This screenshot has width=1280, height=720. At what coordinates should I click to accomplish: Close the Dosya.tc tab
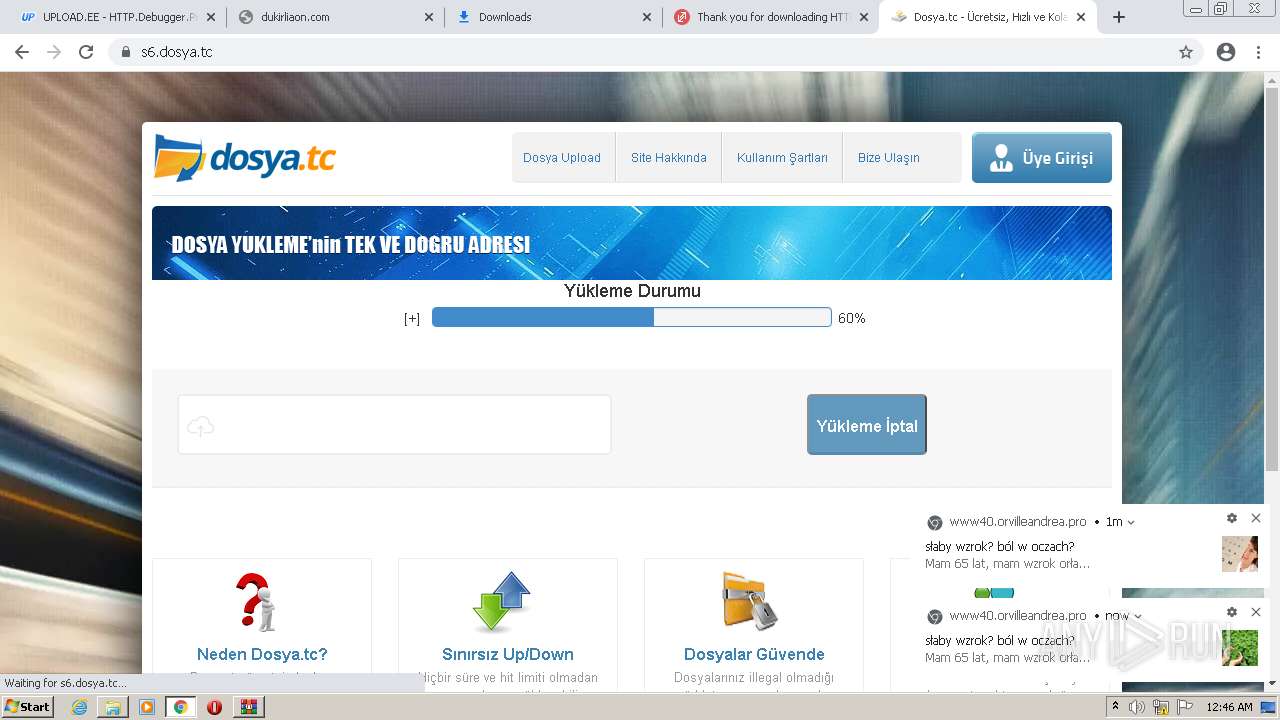click(x=1081, y=17)
